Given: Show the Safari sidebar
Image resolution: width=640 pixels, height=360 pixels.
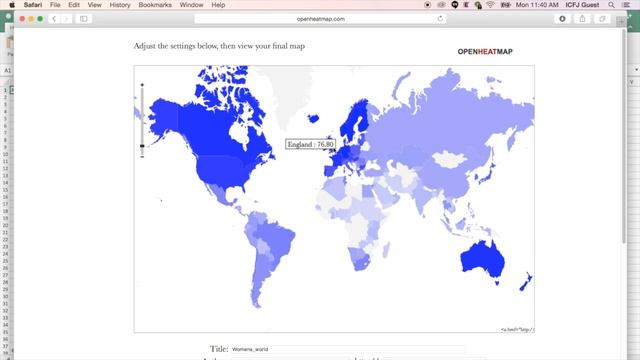Looking at the screenshot, I should pos(84,19).
